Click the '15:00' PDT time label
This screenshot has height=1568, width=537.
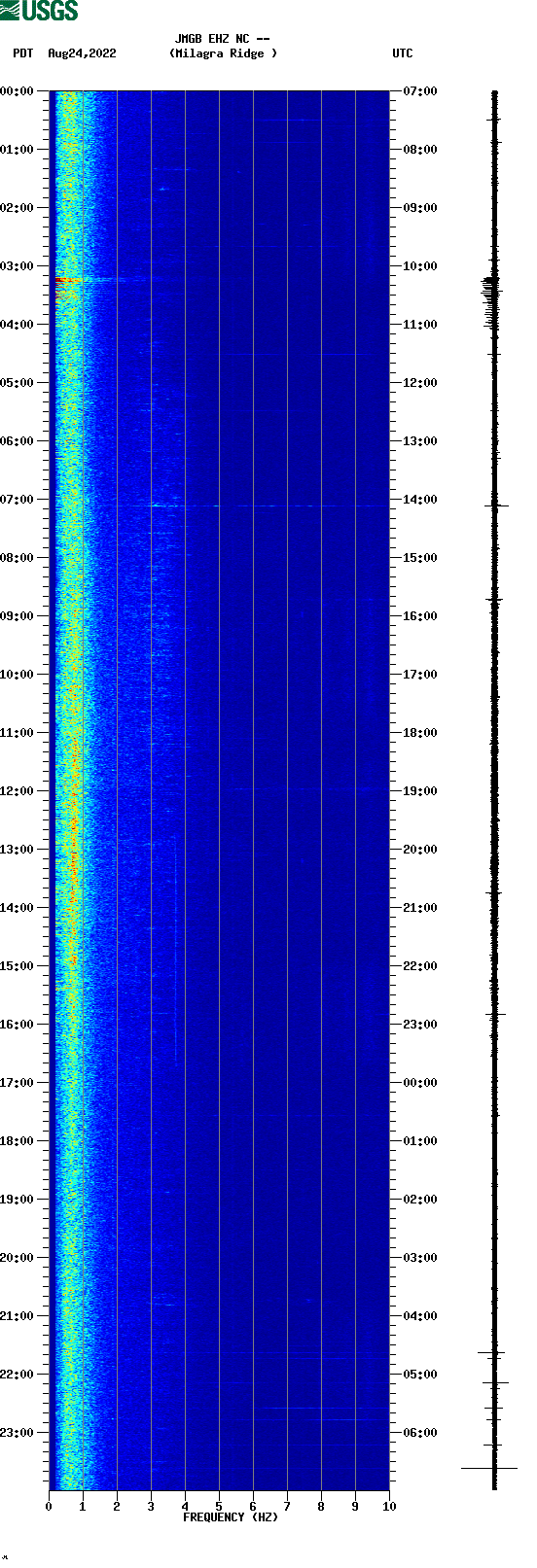click(18, 966)
